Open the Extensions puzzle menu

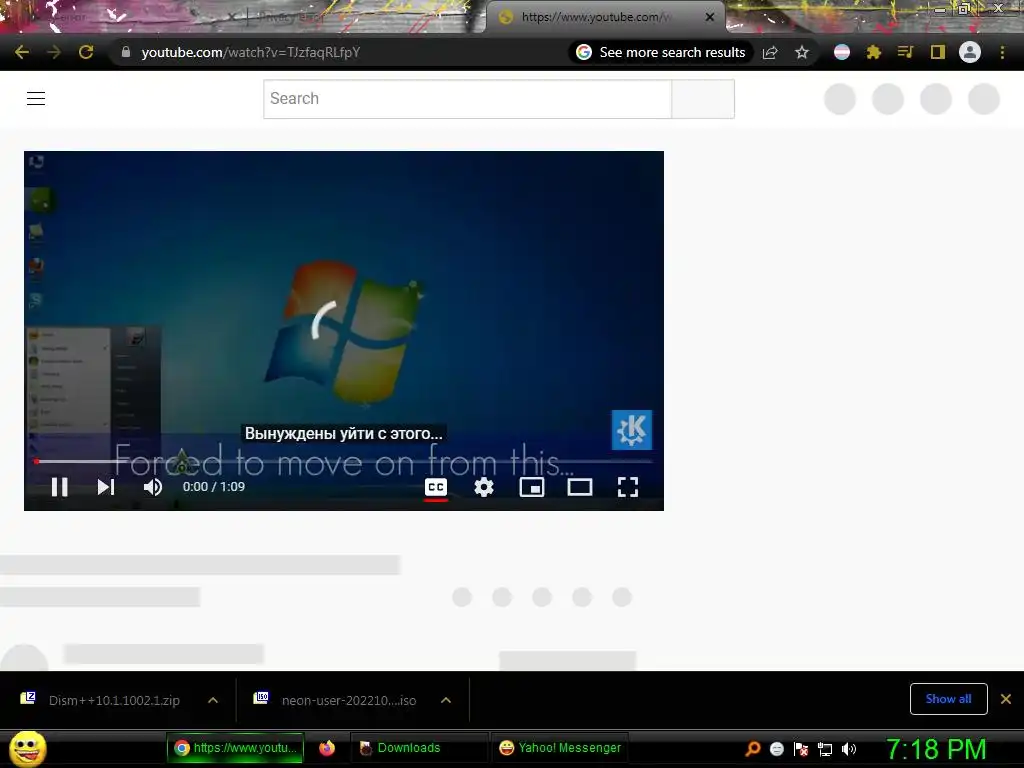874,52
